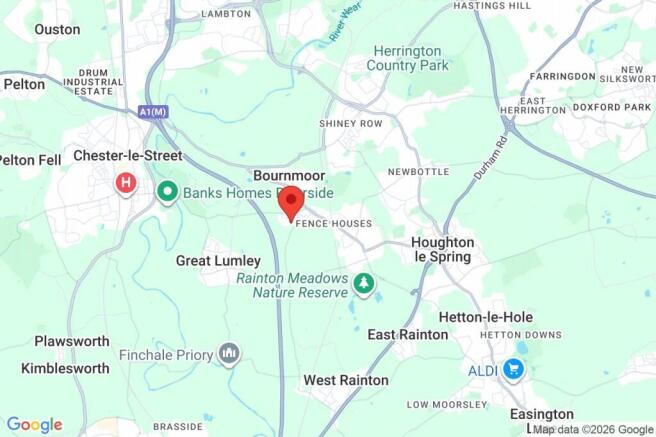Click the red location pin marker

click(291, 204)
